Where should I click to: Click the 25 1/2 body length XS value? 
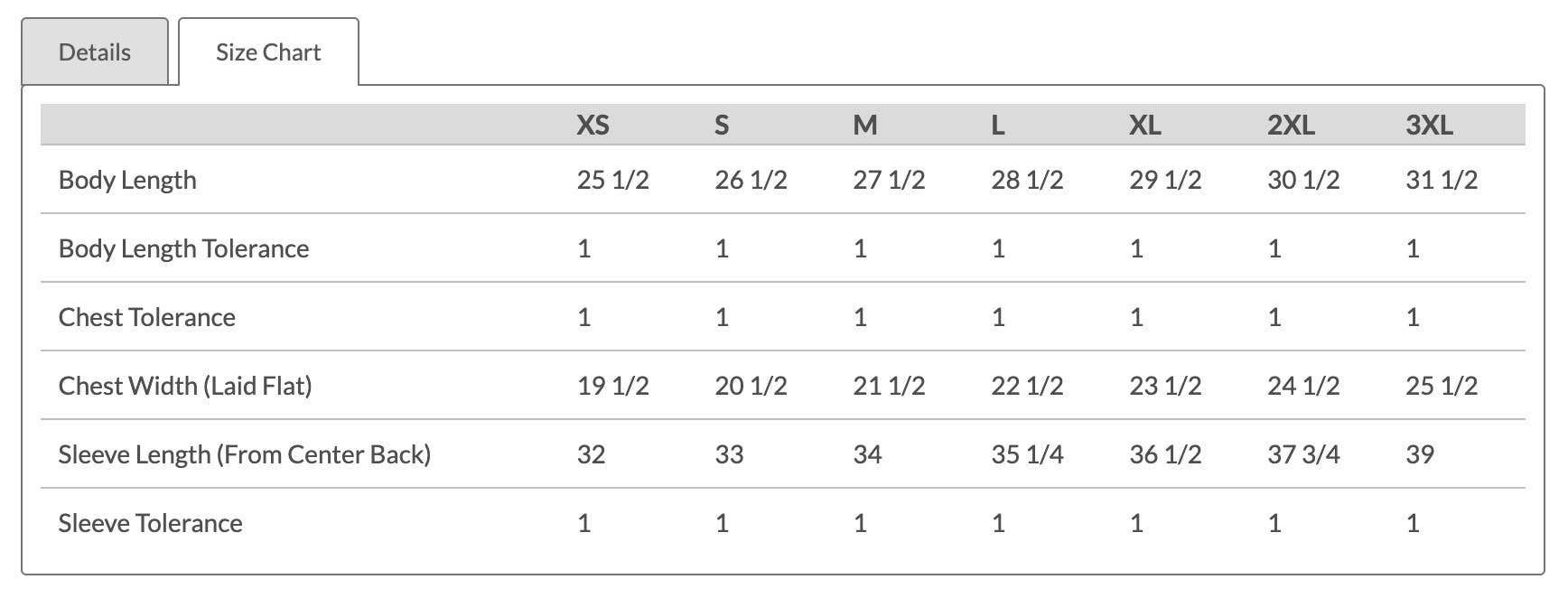612,180
